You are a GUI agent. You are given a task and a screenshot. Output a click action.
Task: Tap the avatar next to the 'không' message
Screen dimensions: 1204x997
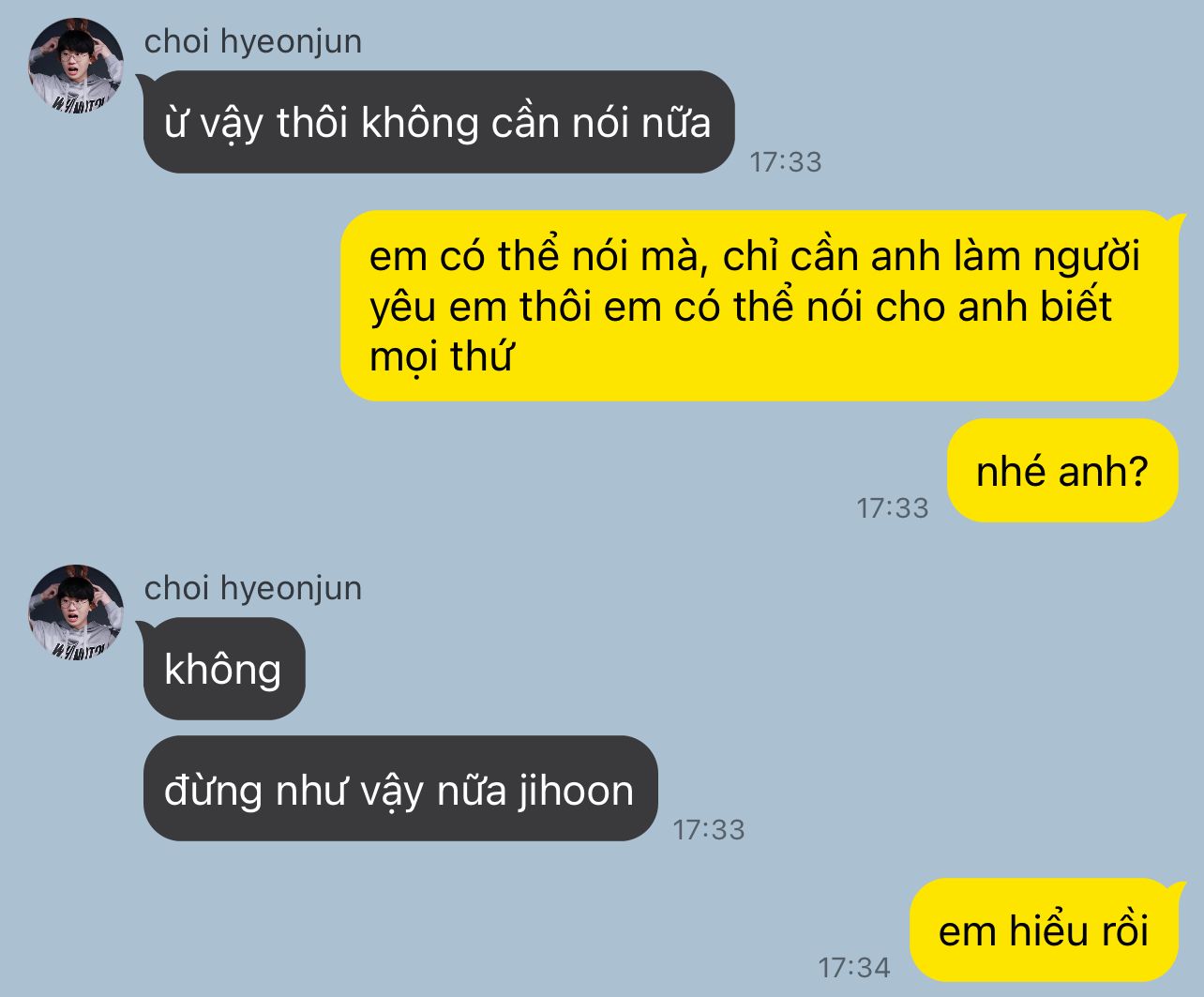[x=76, y=611]
